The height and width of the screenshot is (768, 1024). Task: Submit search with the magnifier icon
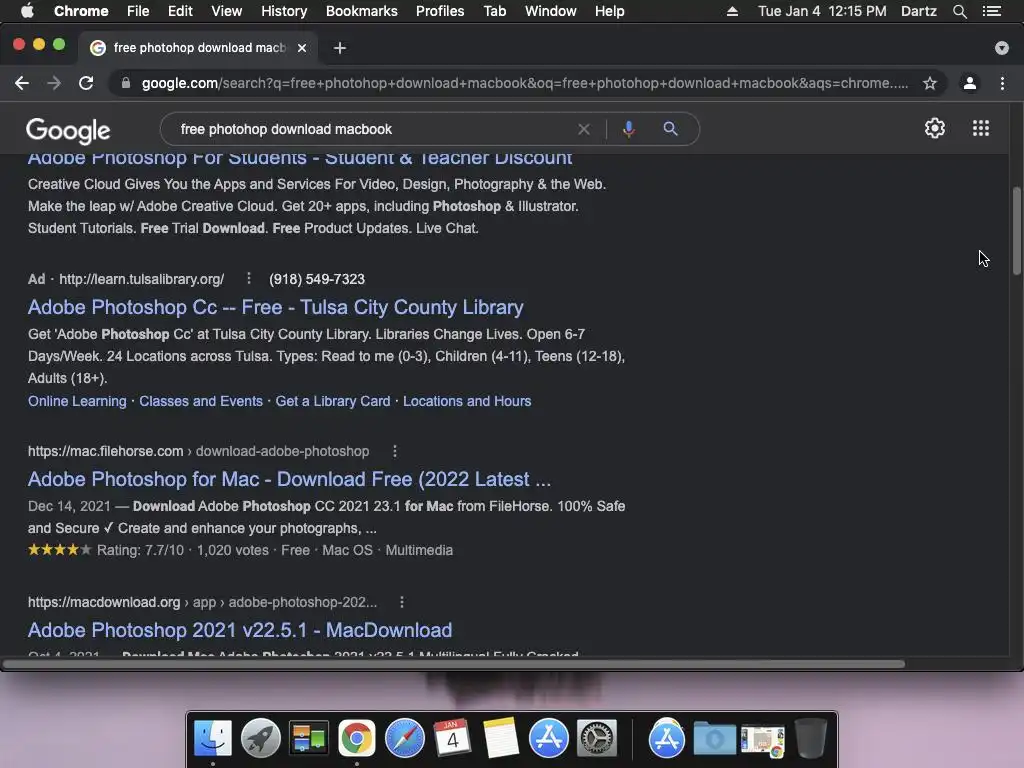pos(670,129)
